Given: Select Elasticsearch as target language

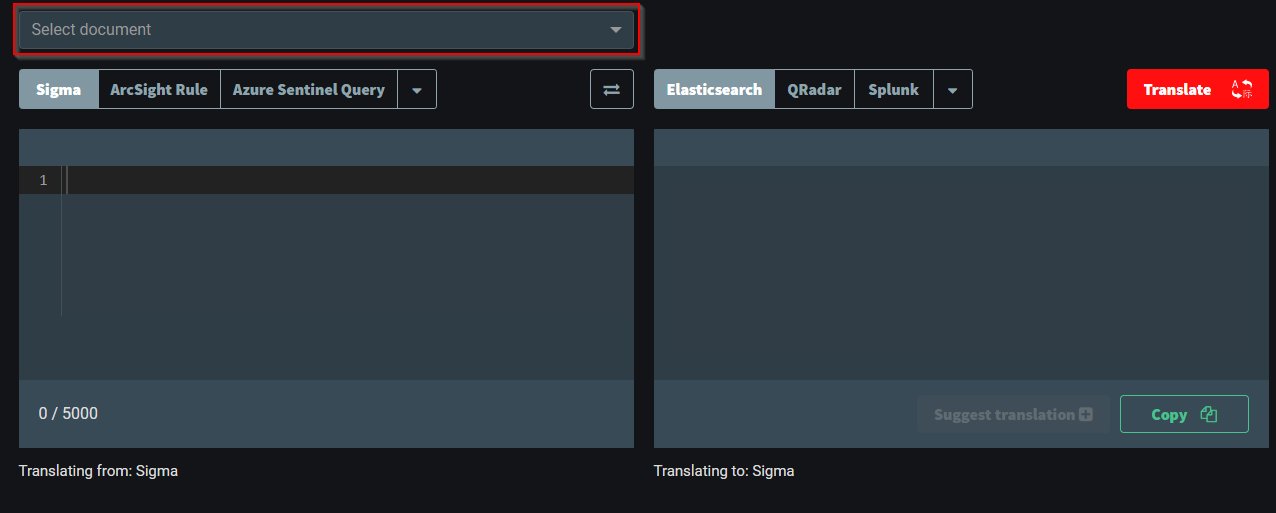Looking at the screenshot, I should (x=714, y=90).
